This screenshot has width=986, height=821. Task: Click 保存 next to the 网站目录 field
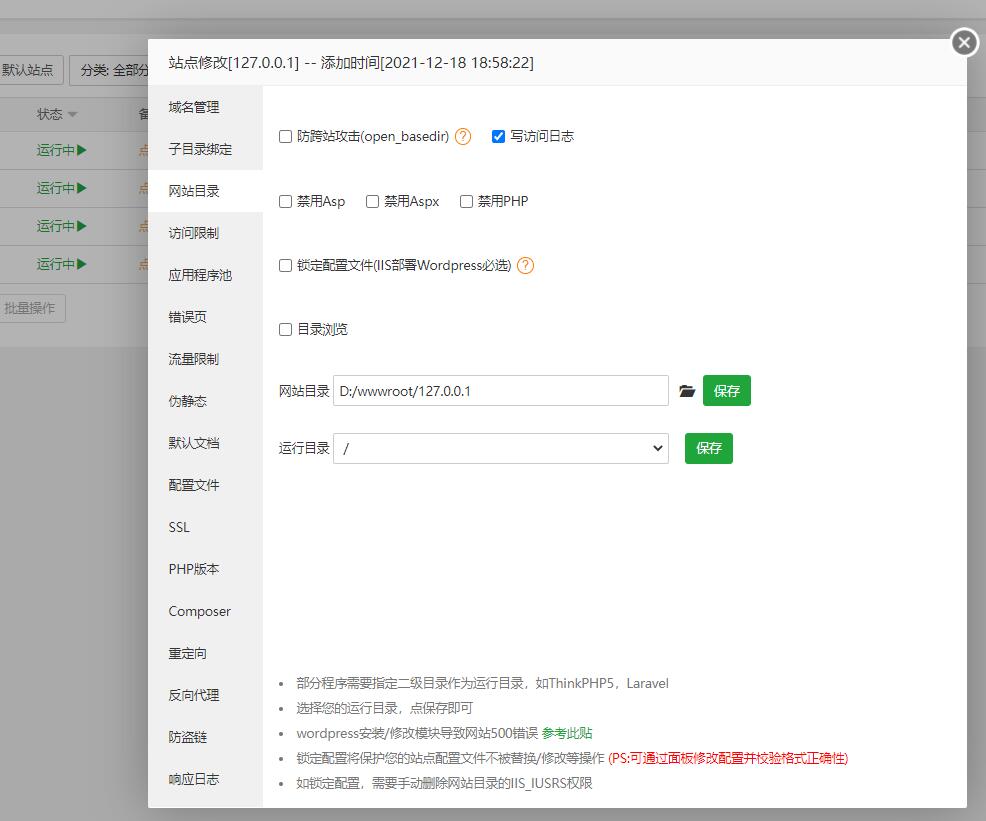pyautogui.click(x=727, y=391)
